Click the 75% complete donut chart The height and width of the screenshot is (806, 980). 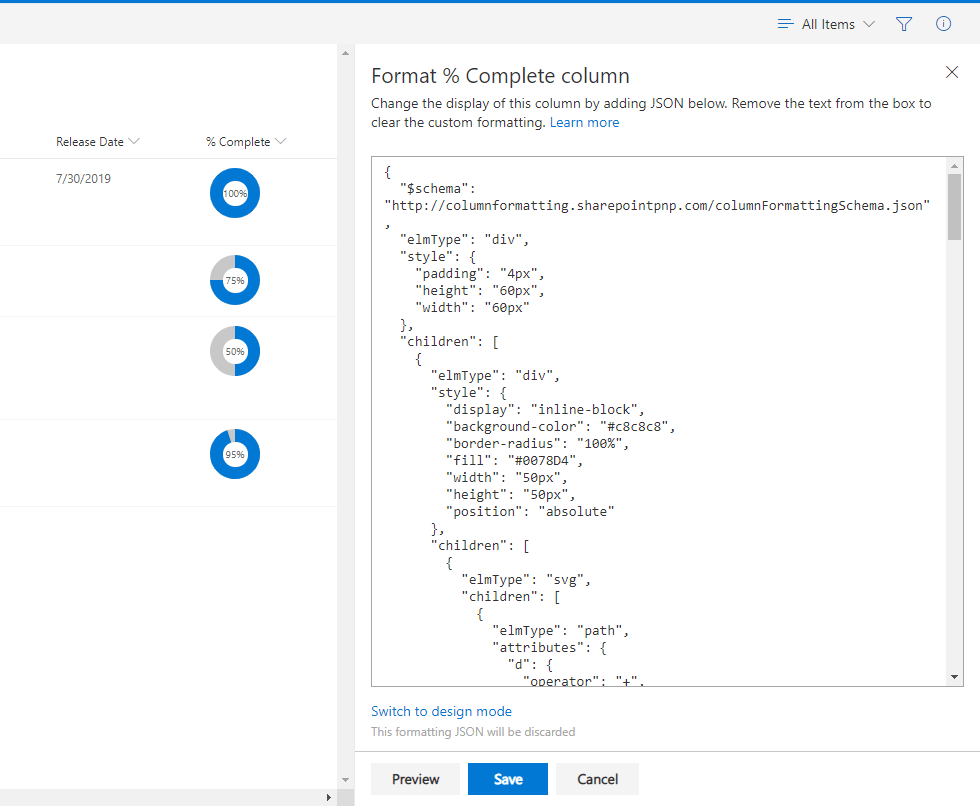click(235, 281)
